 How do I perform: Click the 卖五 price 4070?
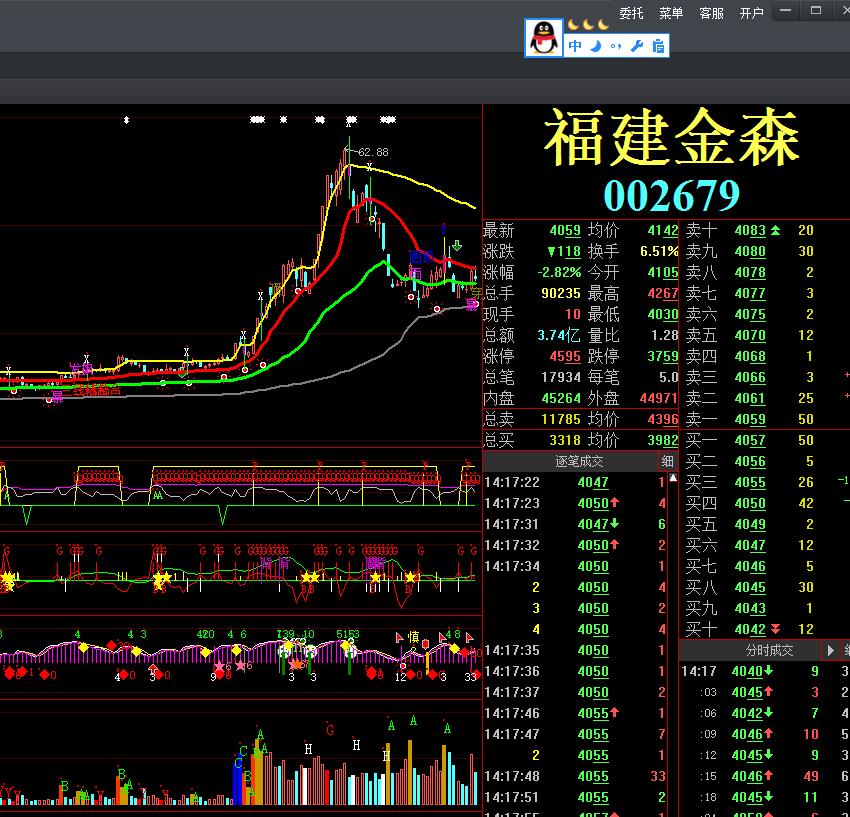pyautogui.click(x=750, y=336)
